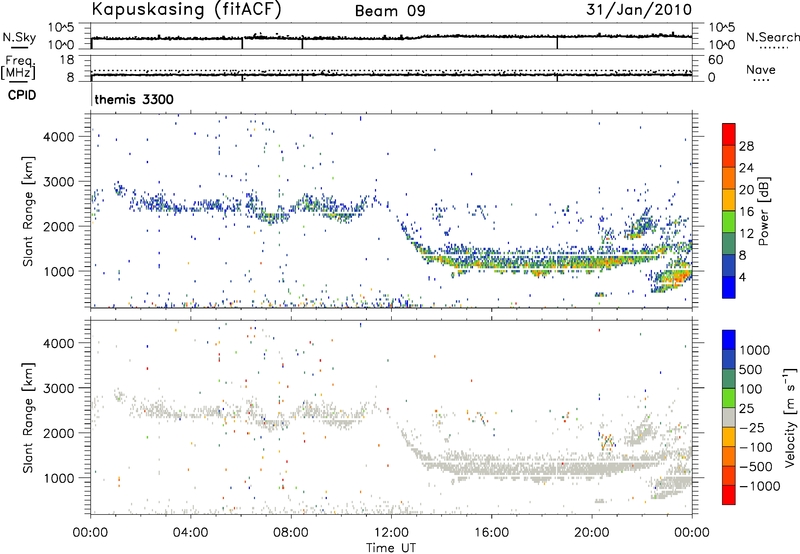Click the 'Freq. [MHz]' label

point(19,67)
